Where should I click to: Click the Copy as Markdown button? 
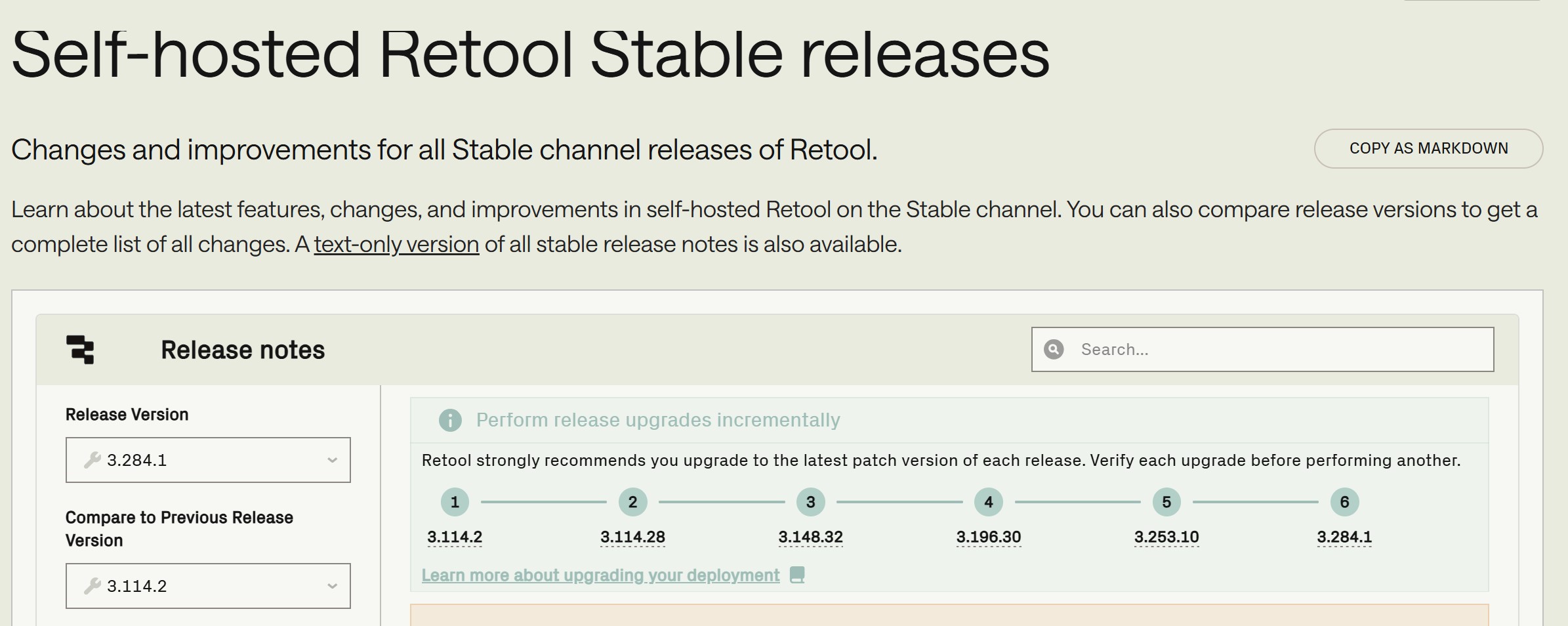tap(1428, 148)
